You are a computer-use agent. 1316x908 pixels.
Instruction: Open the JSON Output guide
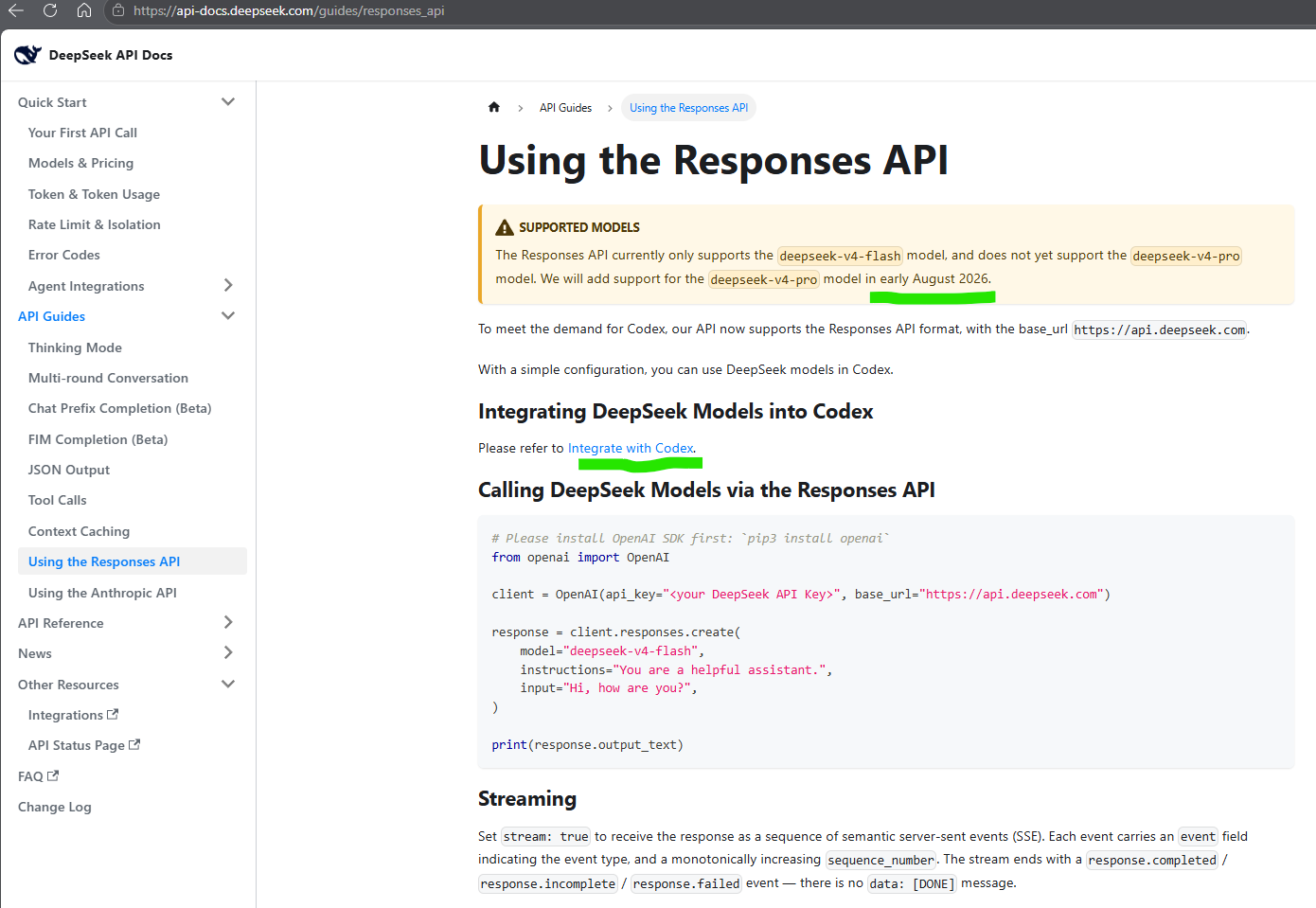point(69,470)
